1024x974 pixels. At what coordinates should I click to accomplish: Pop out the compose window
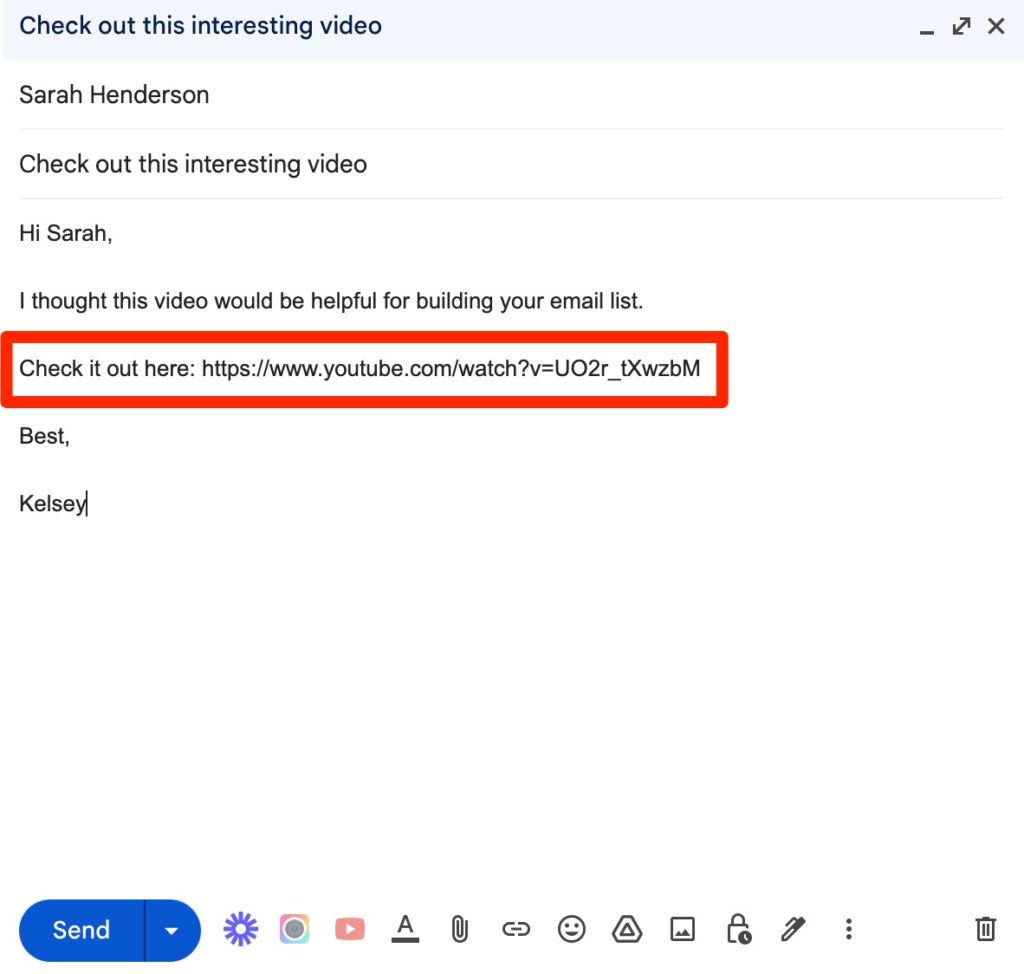[x=961, y=26]
